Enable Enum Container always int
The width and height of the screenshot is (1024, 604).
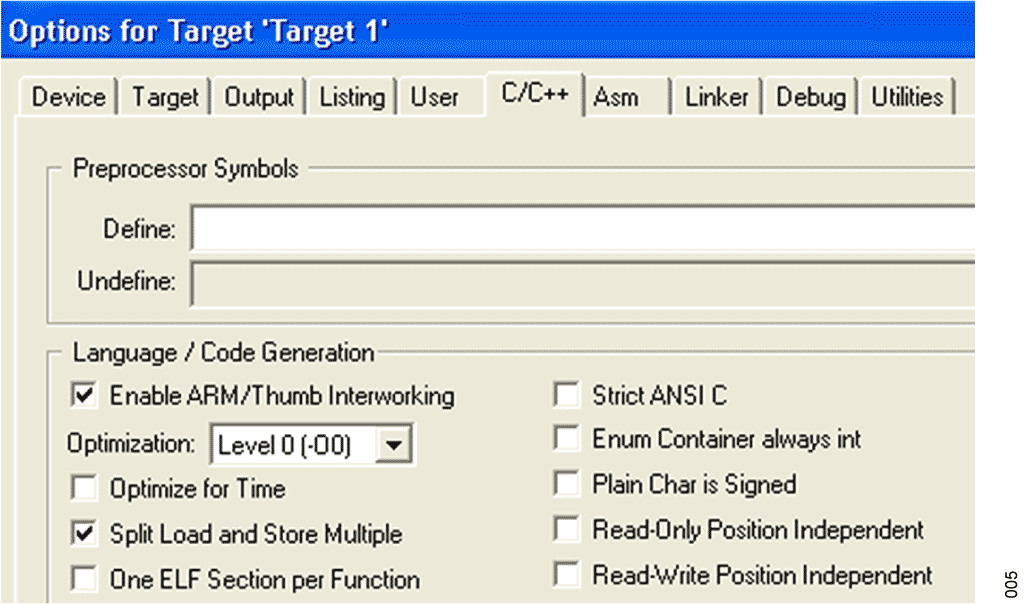[567, 439]
